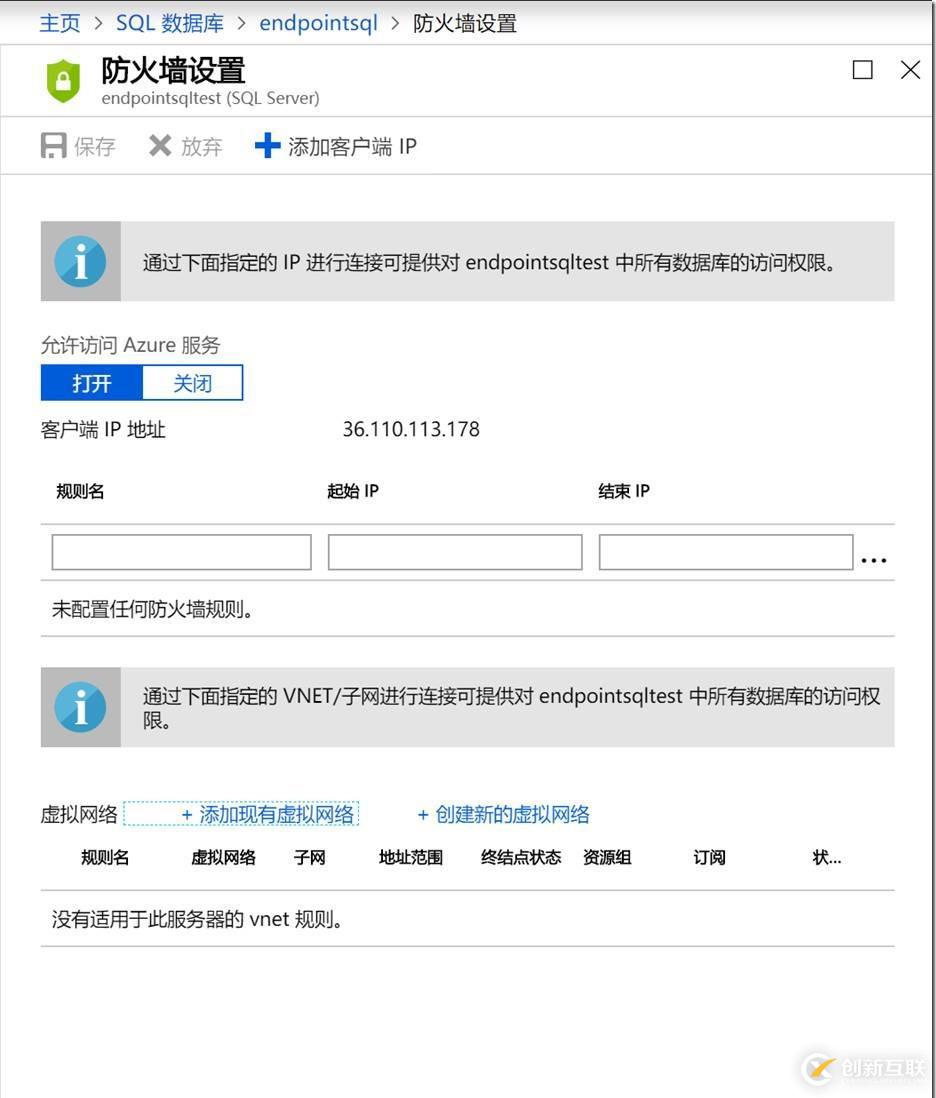Go to 主页 breadcrumb
The width and height of the screenshot is (936, 1098).
tap(60, 23)
